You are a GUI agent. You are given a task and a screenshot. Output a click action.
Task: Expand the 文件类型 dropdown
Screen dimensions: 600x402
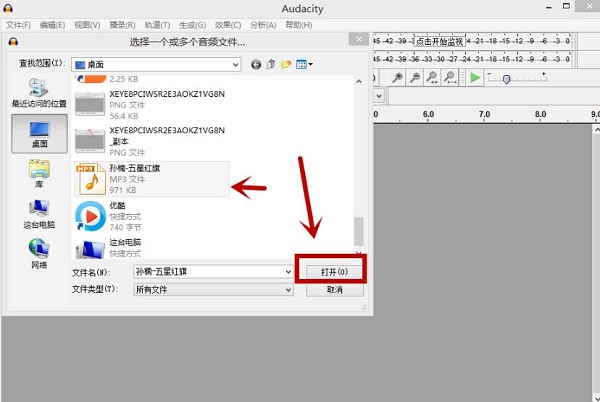(x=286, y=290)
